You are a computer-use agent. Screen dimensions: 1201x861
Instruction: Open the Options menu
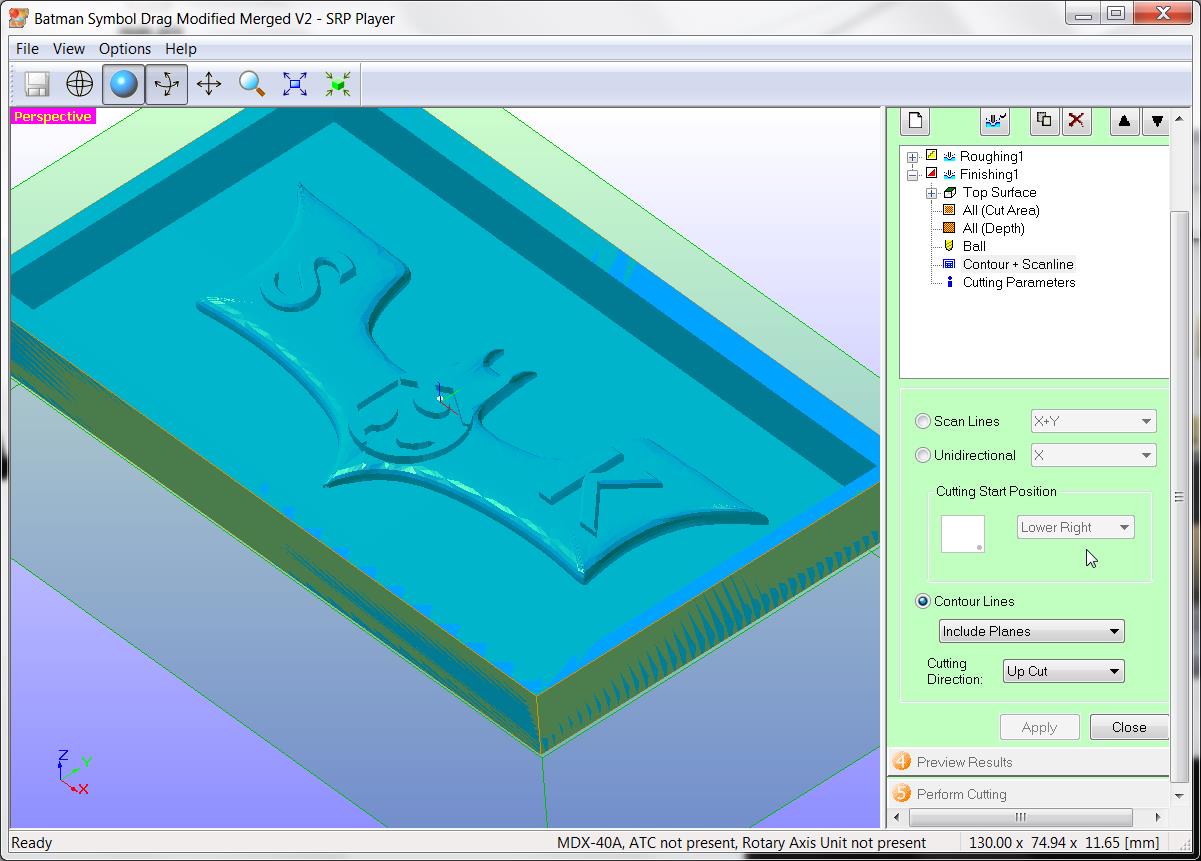(125, 48)
